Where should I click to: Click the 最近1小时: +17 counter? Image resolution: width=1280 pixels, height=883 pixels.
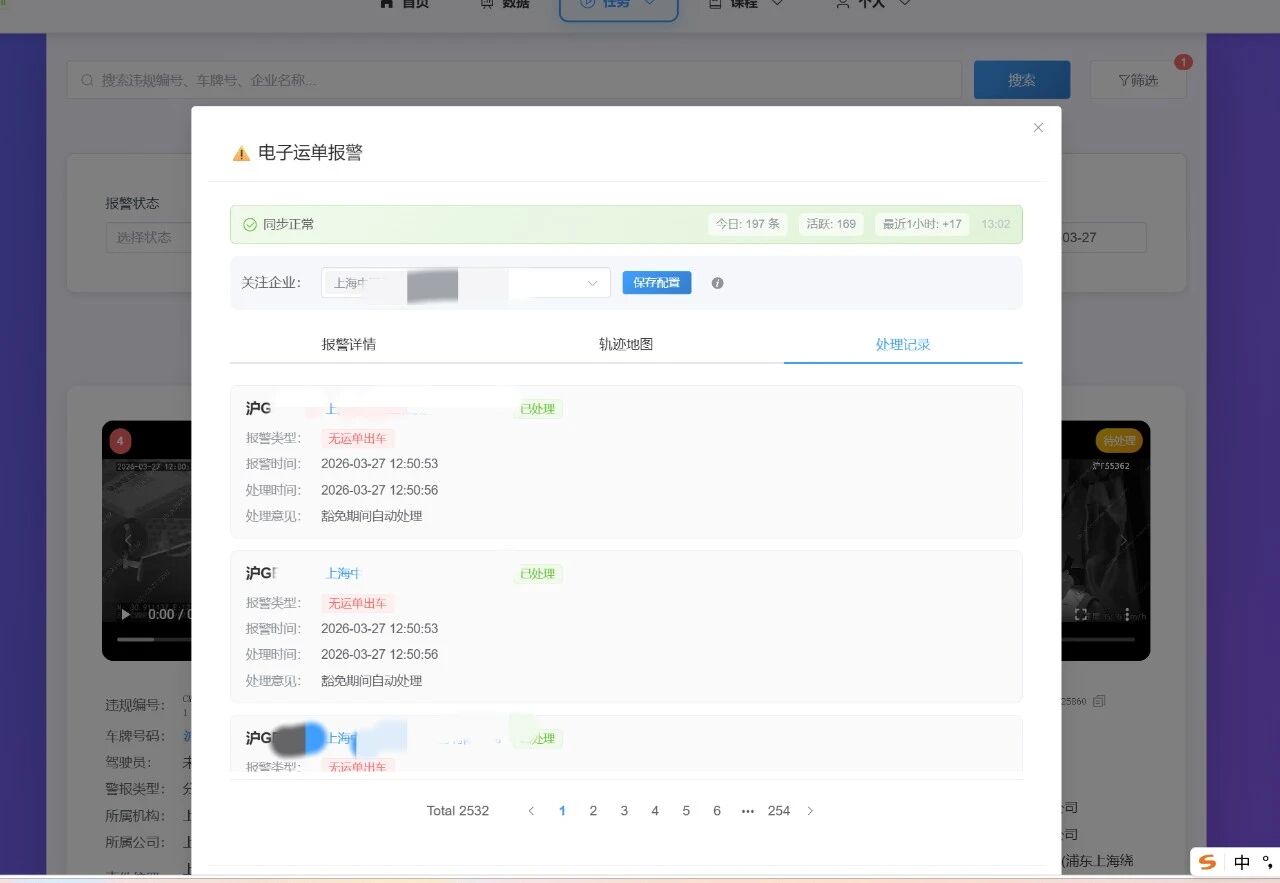(922, 224)
